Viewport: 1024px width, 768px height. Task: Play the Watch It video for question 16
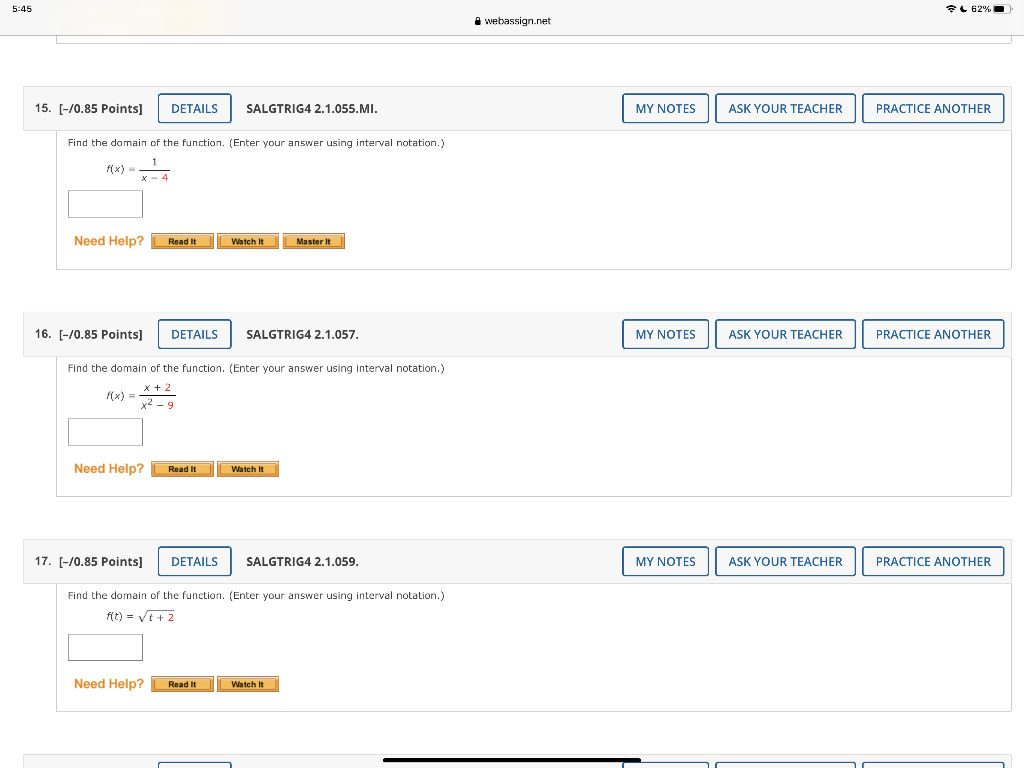[x=247, y=468]
